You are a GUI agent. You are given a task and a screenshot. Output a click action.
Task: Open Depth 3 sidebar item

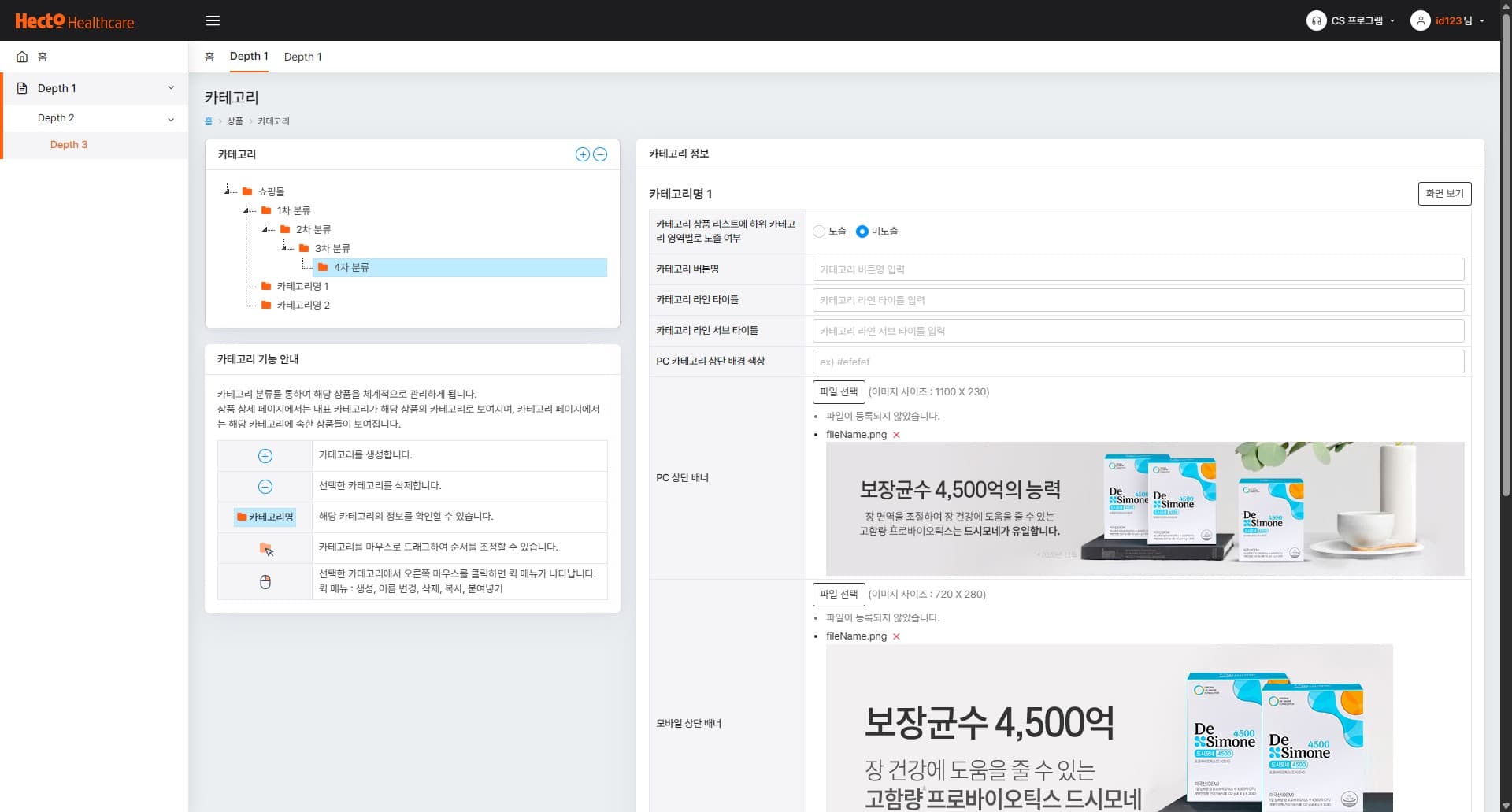94,145
